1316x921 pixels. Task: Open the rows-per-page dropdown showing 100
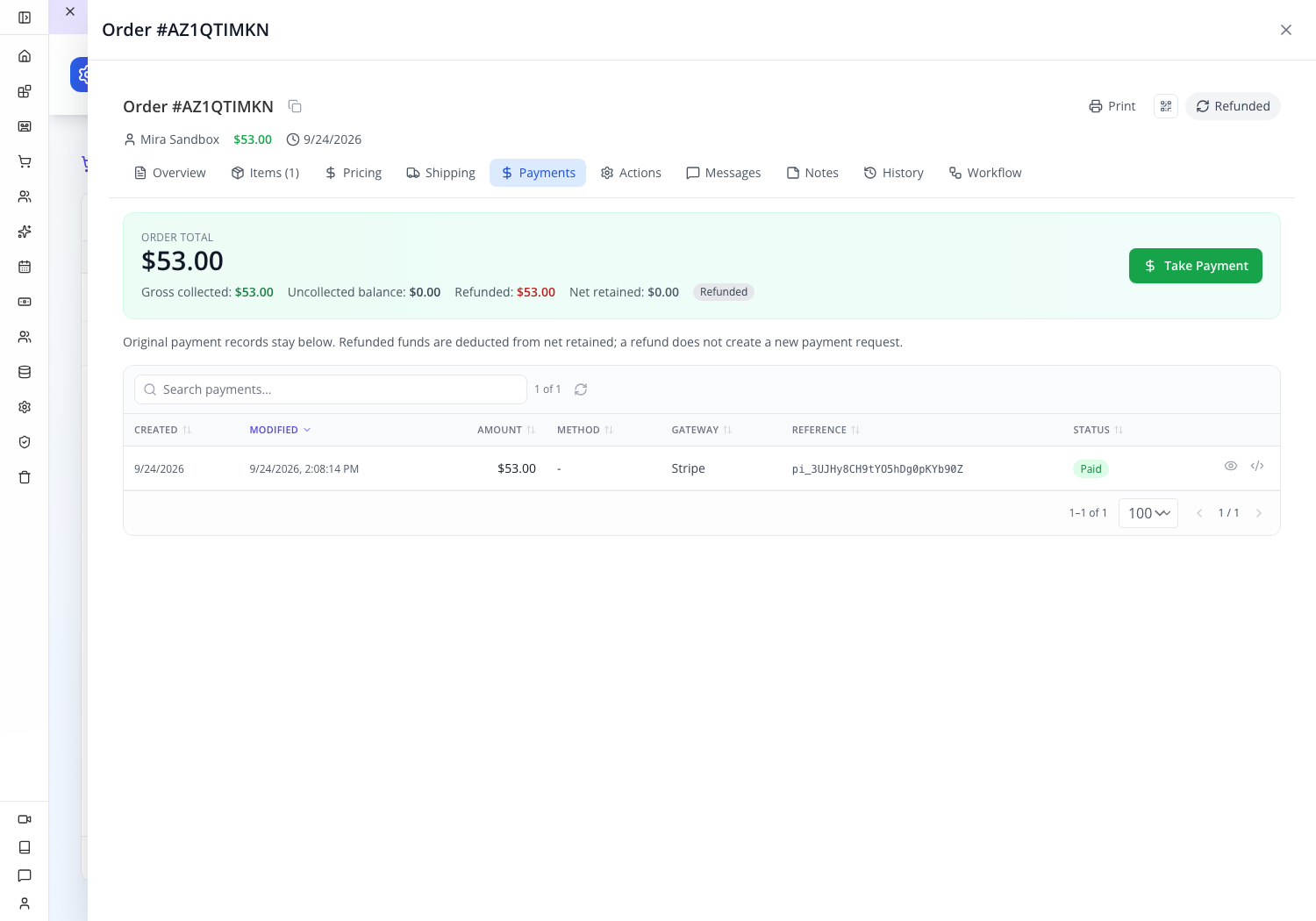coord(1148,513)
